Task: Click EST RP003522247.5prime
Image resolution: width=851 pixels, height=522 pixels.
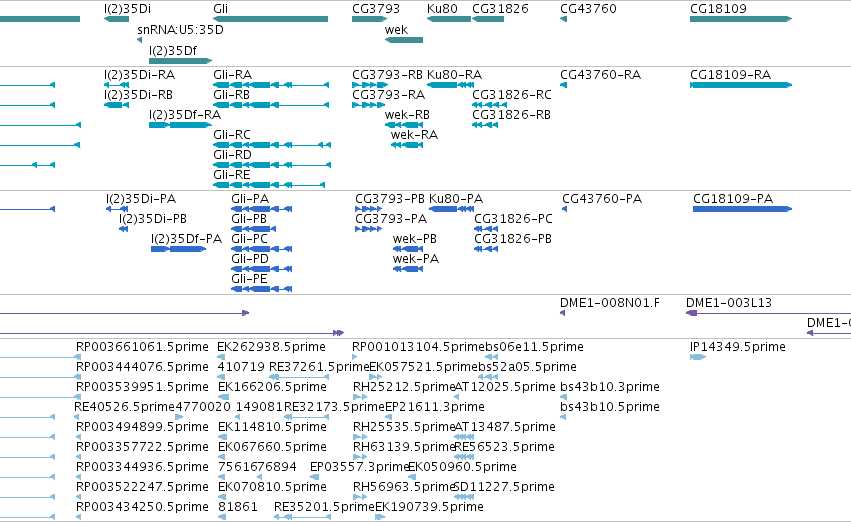Action: [142, 487]
